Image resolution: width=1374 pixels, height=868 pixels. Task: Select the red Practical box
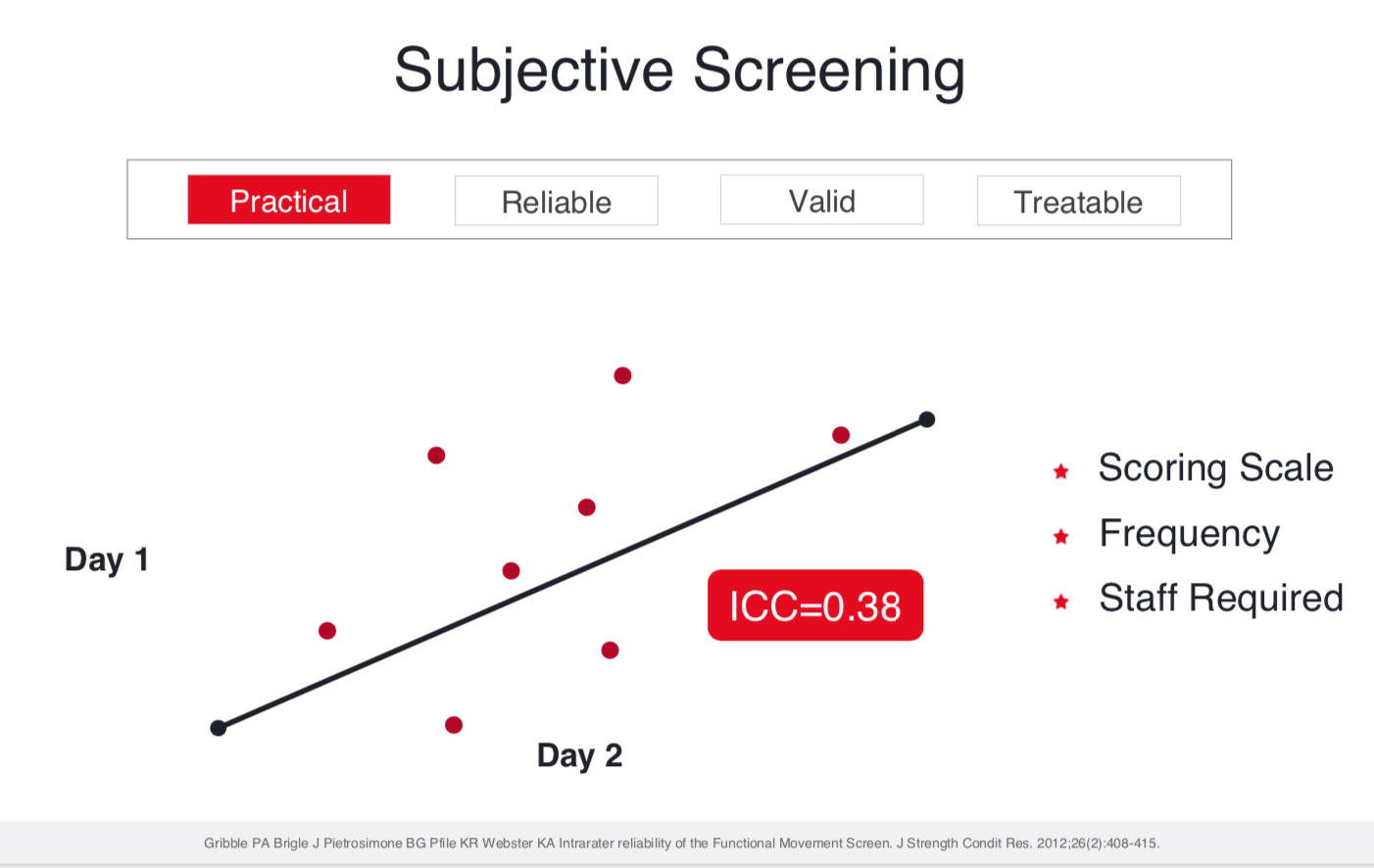click(x=289, y=200)
